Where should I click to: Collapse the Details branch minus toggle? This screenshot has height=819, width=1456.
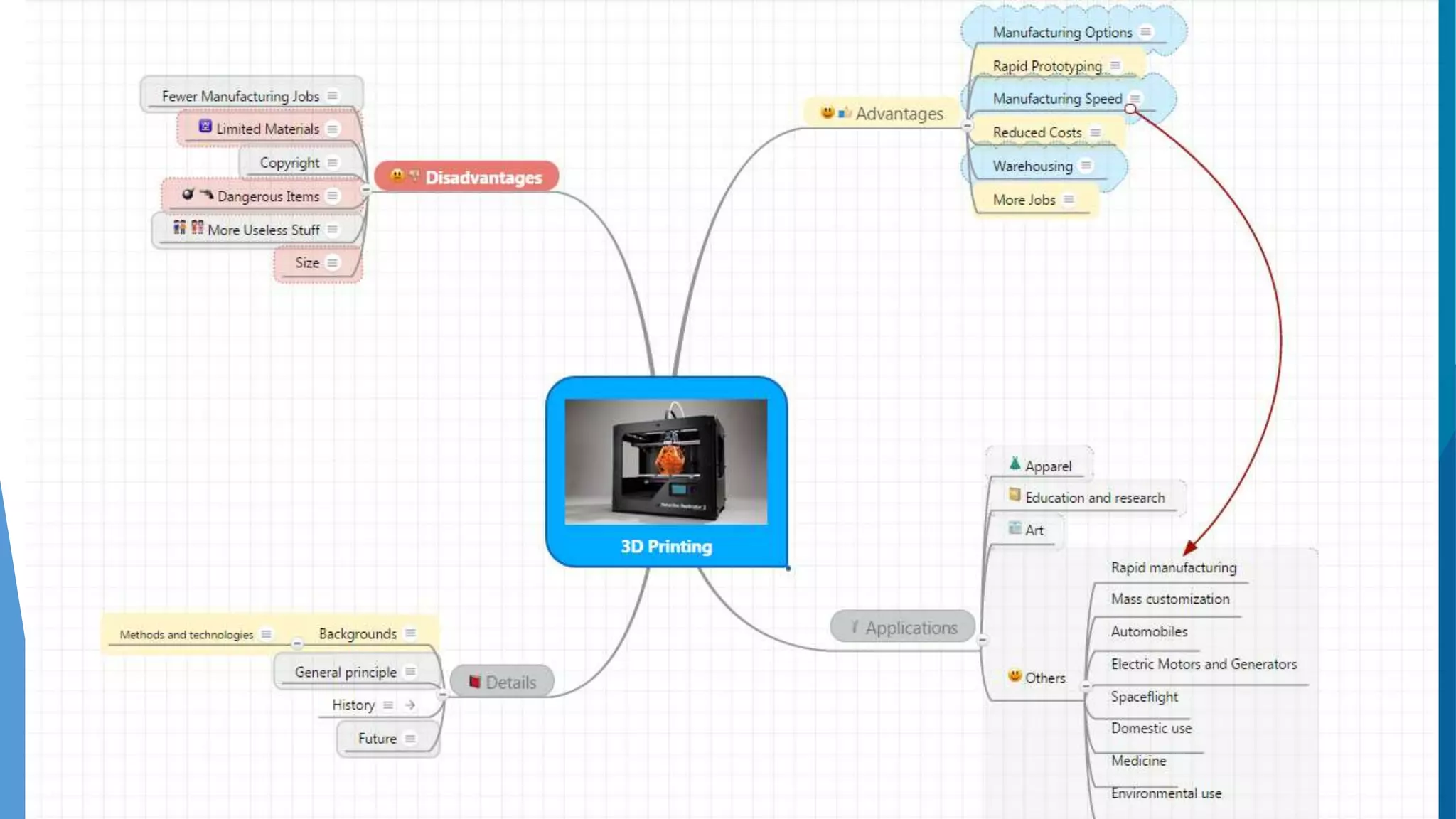click(443, 695)
